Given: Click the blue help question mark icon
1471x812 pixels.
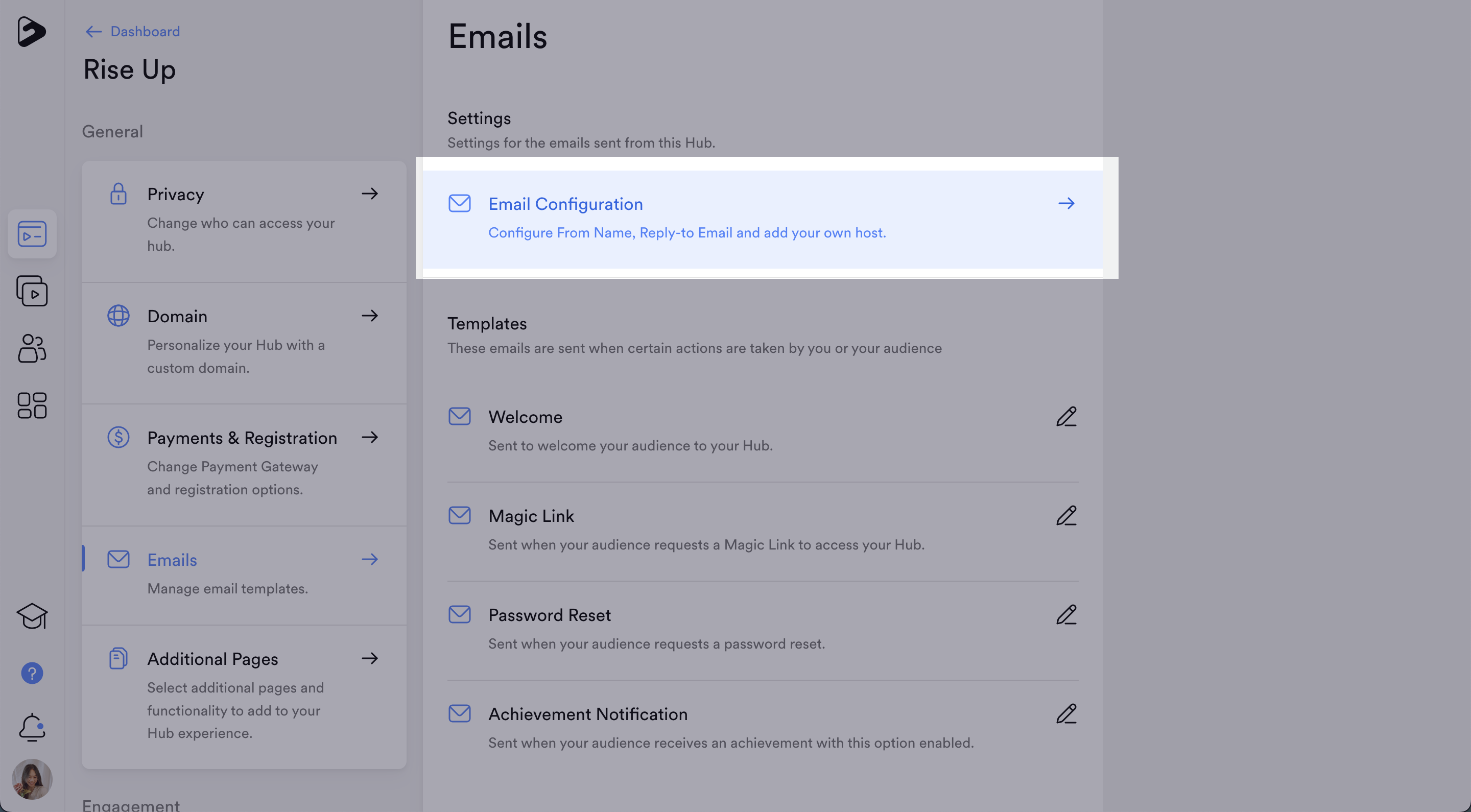Looking at the screenshot, I should click(x=32, y=673).
